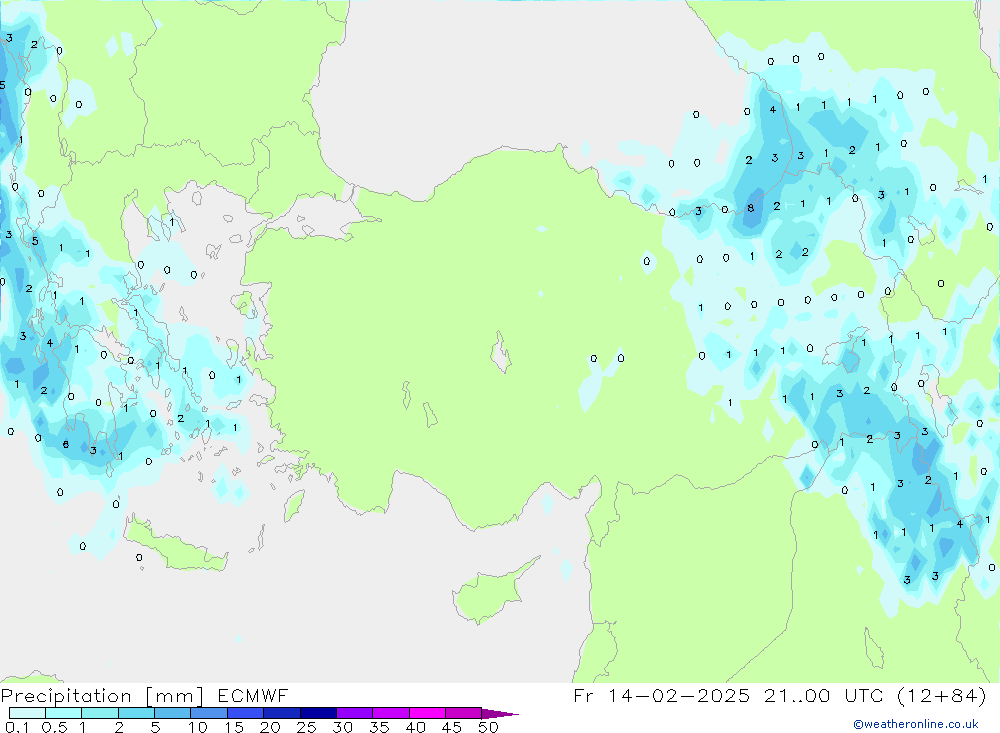Click the 35–40 mm legend color box
1000x733 pixels.
pos(391,713)
